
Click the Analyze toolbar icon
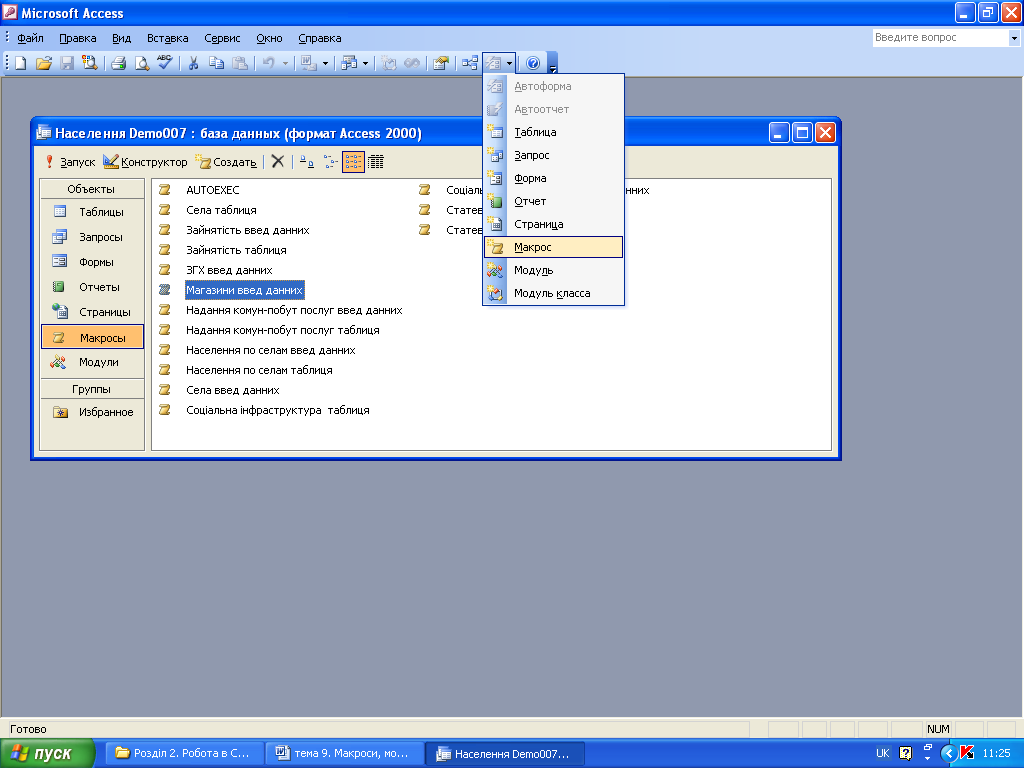[x=349, y=63]
